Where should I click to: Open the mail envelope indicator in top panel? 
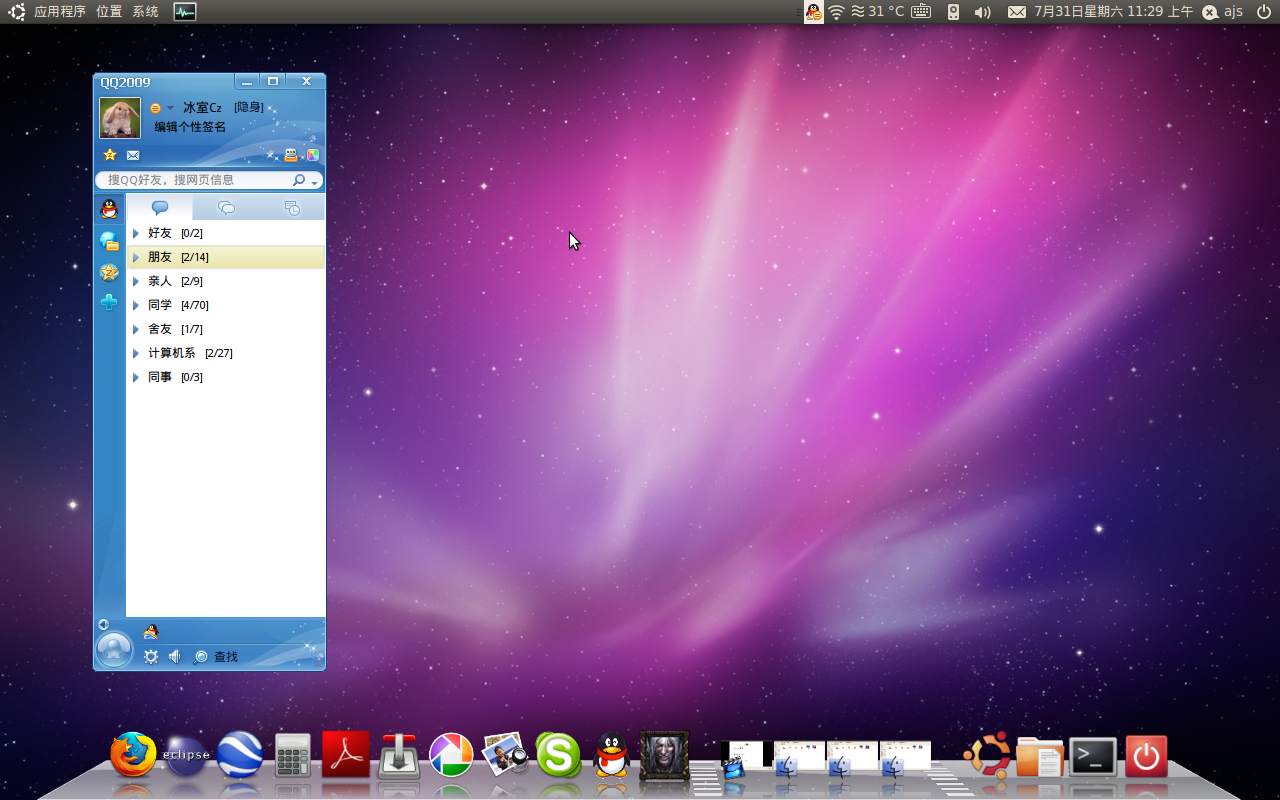1016,12
